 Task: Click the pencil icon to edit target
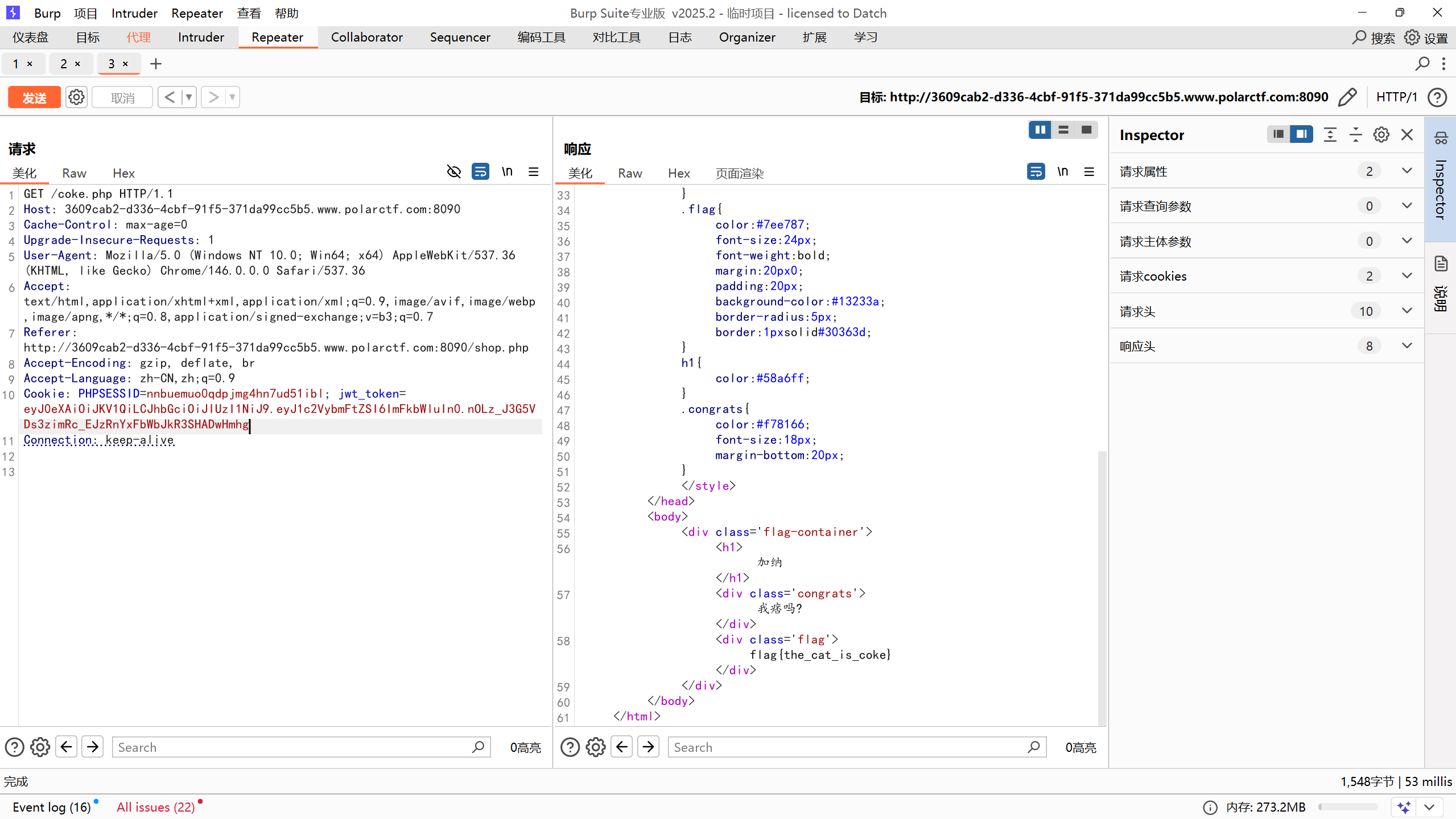click(1347, 97)
